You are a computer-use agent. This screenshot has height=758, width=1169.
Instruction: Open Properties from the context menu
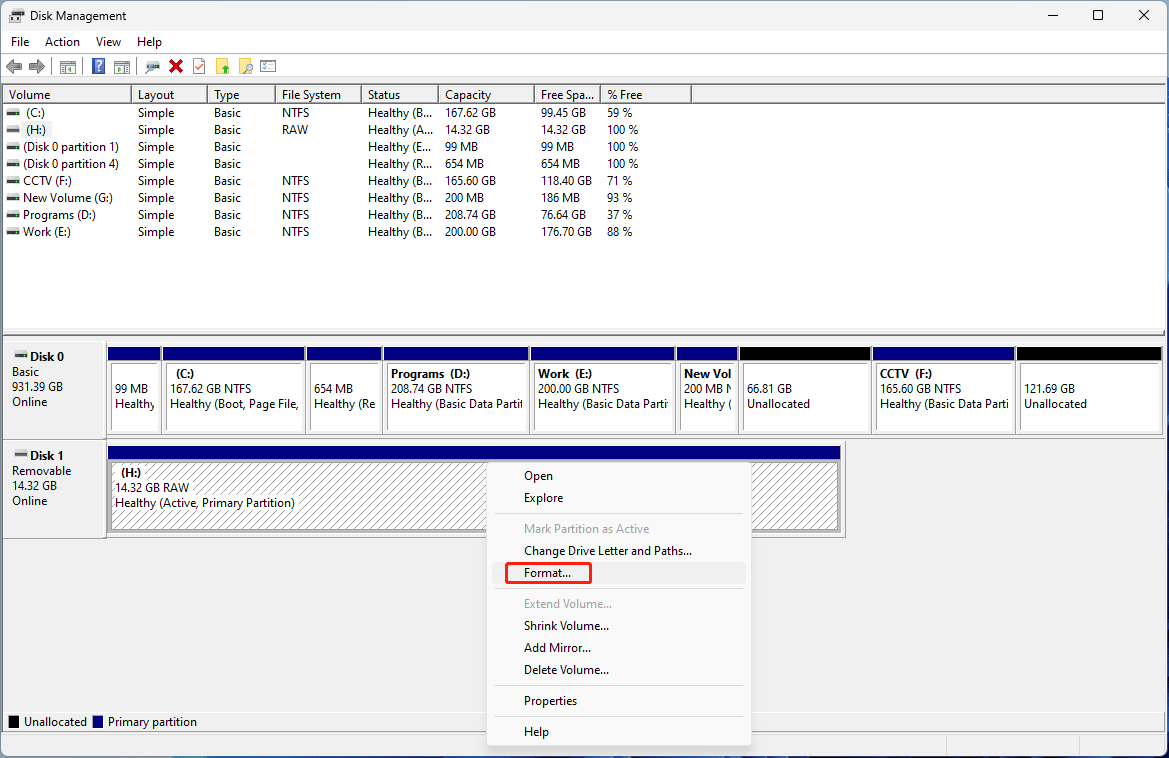click(619, 701)
